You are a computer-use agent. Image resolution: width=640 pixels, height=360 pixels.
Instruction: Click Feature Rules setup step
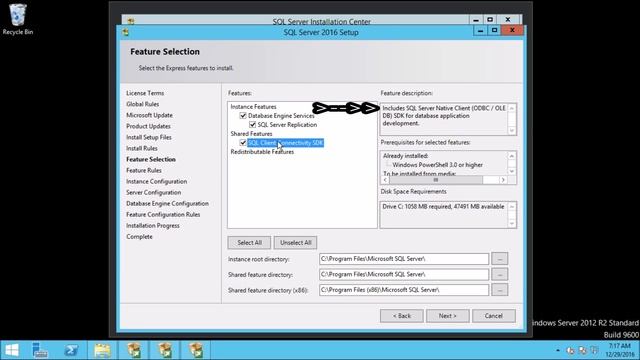[144, 170]
